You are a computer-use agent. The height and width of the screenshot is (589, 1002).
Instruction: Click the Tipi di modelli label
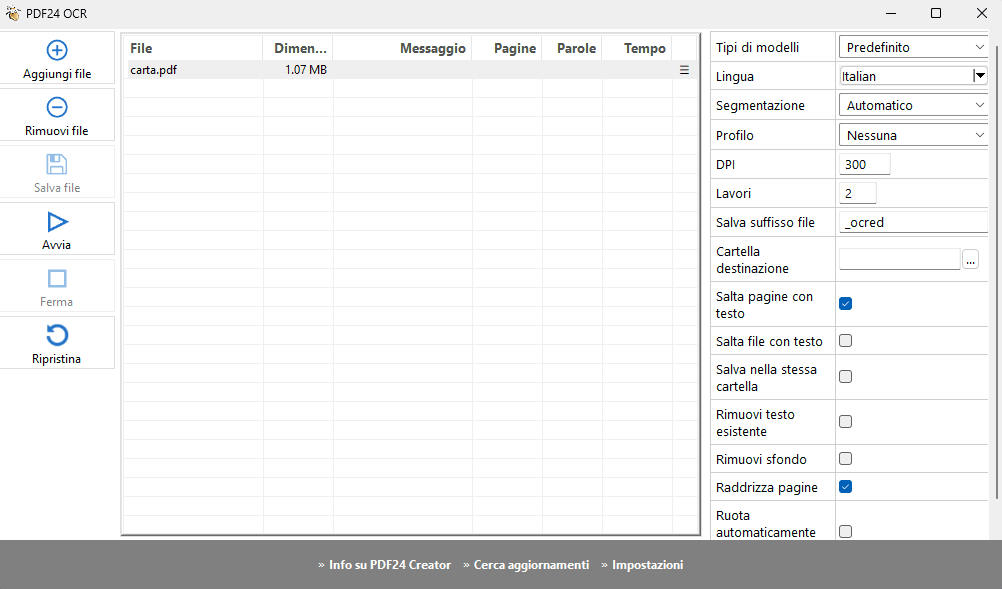click(x=757, y=47)
